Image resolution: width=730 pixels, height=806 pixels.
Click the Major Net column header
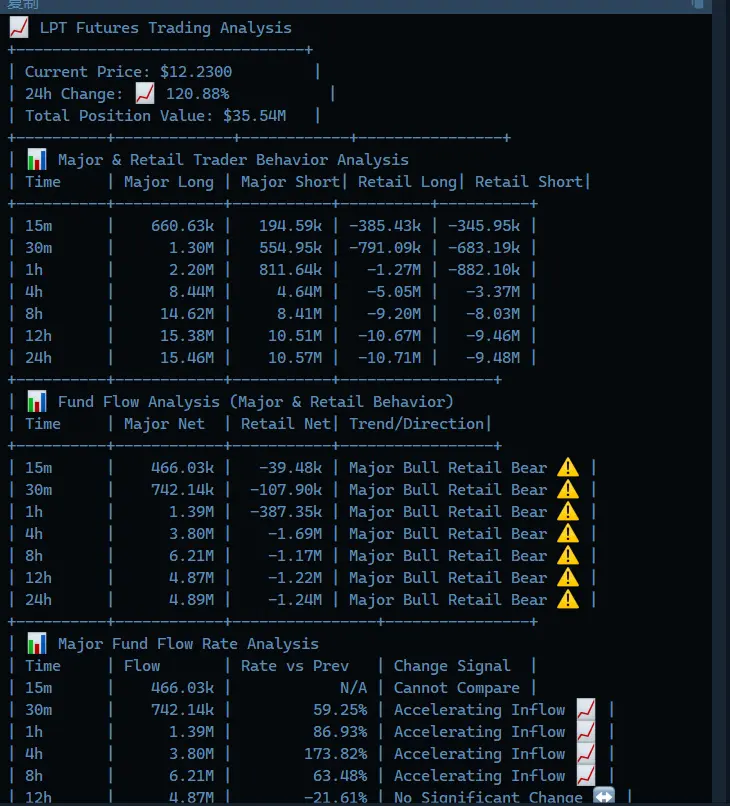(x=164, y=424)
